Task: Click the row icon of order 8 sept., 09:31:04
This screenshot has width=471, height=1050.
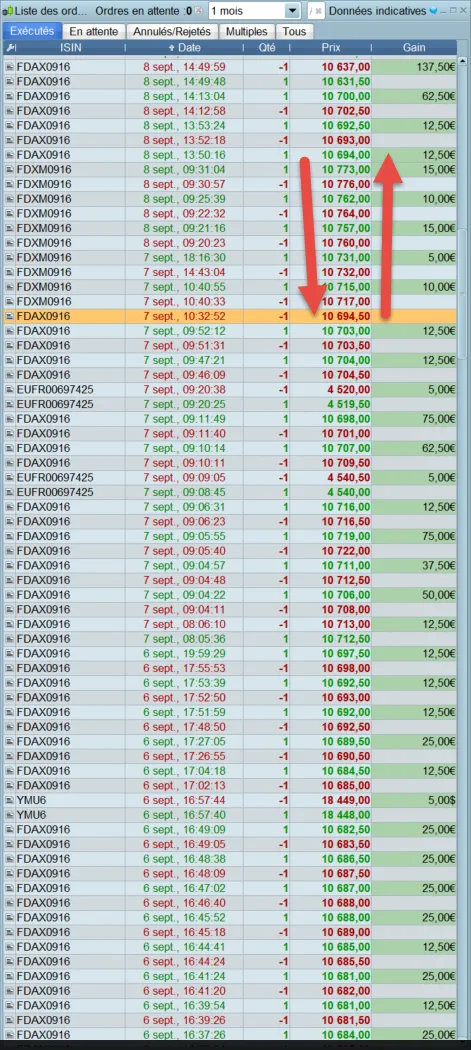Action: click(x=9, y=169)
